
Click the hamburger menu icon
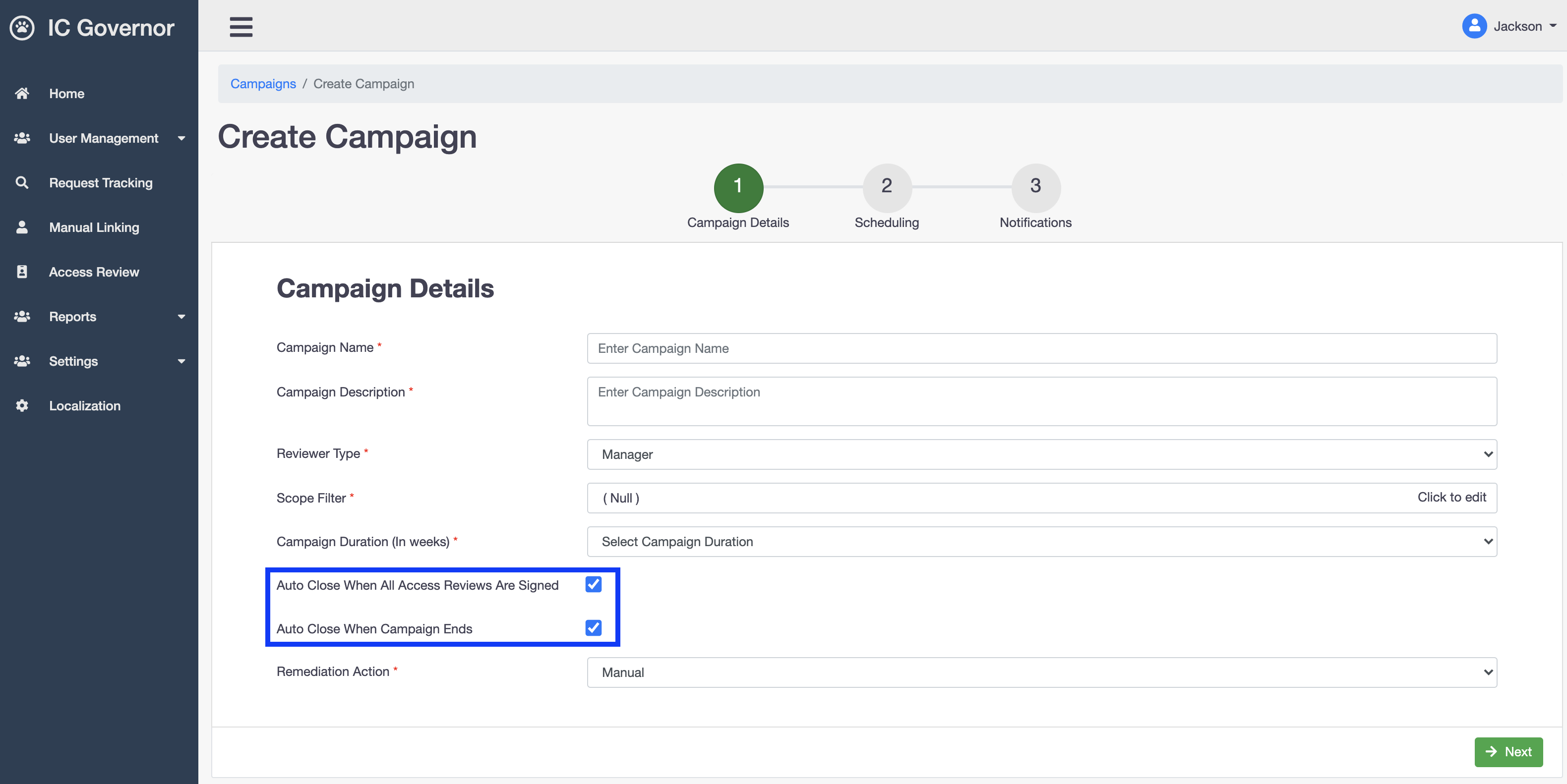[x=240, y=26]
